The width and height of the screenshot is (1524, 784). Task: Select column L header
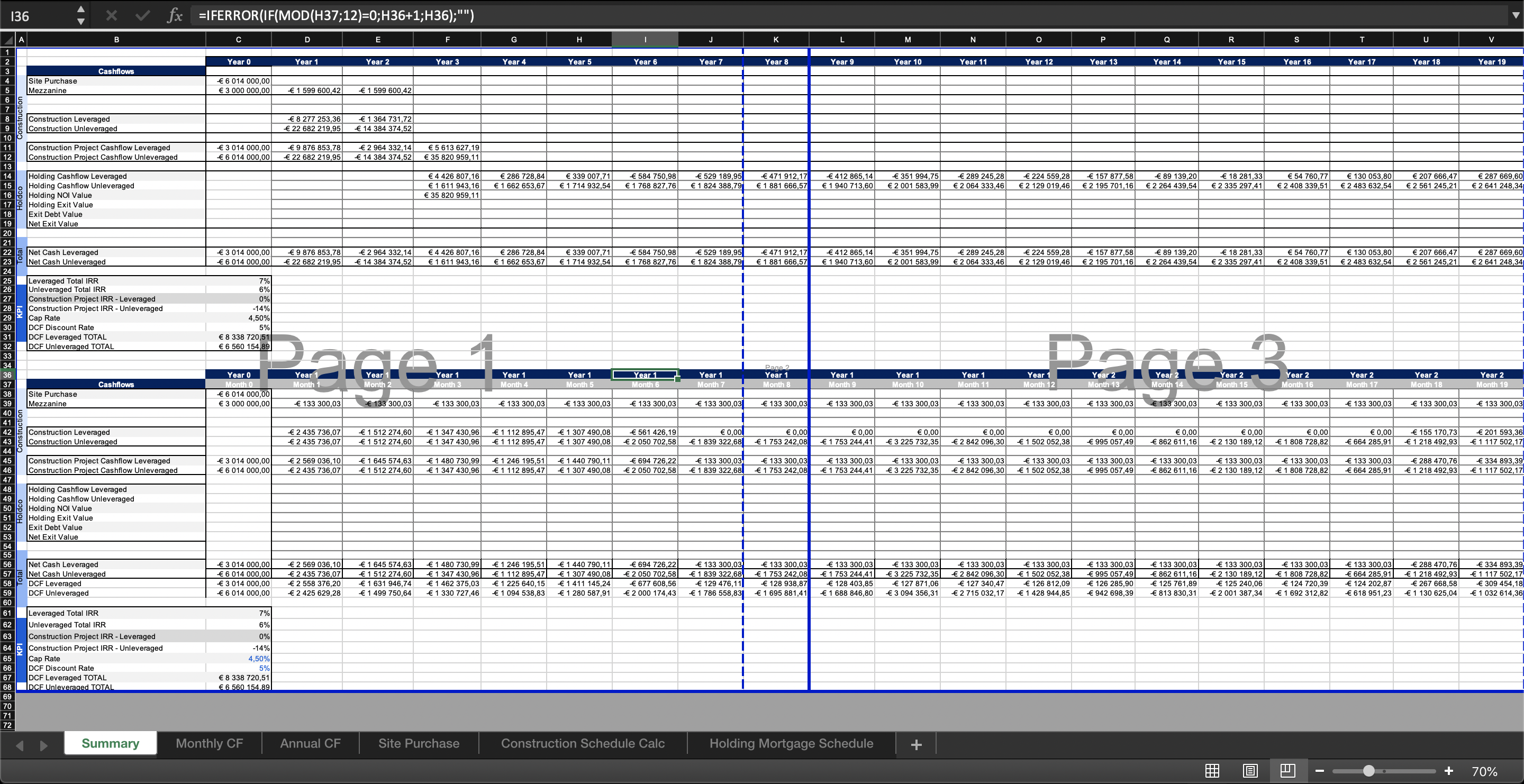pos(842,40)
